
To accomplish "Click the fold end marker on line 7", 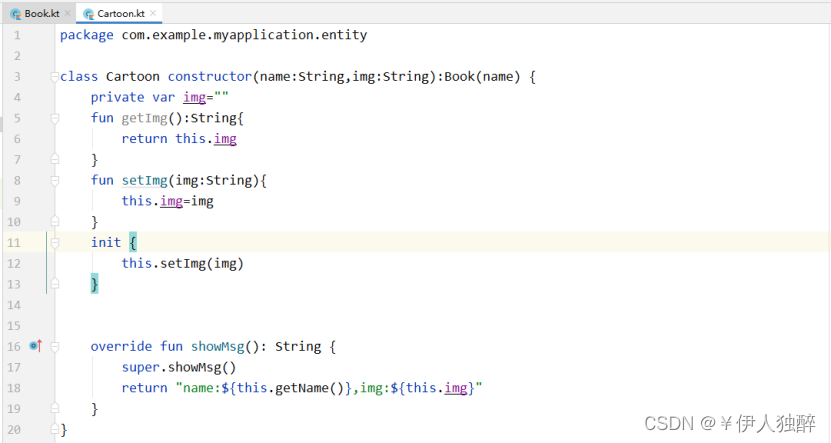I will pyautogui.click(x=55, y=159).
